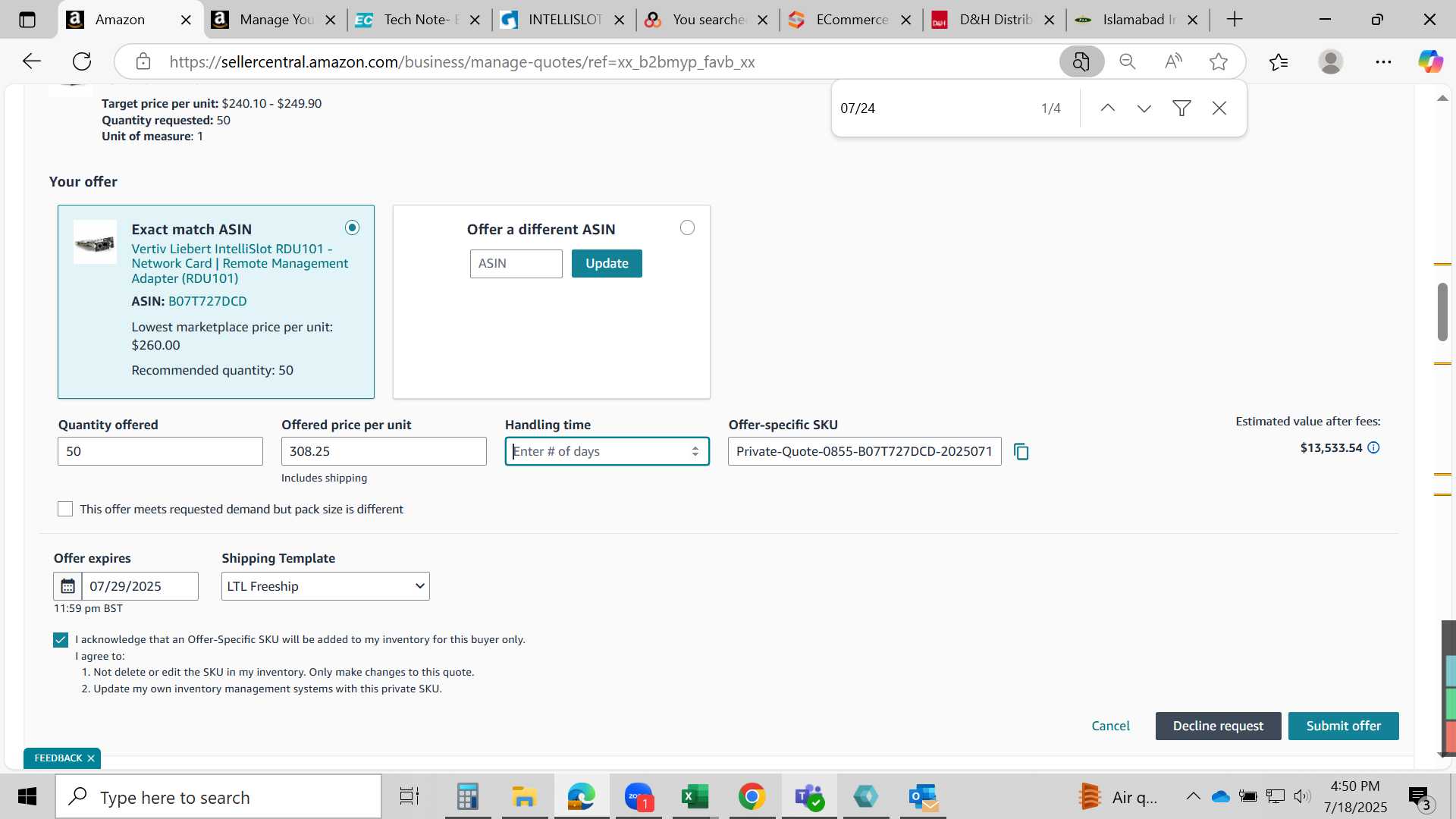This screenshot has width=1456, height=819.
Task: Click the page vertical scrollbar thumb
Action: coord(1442,312)
